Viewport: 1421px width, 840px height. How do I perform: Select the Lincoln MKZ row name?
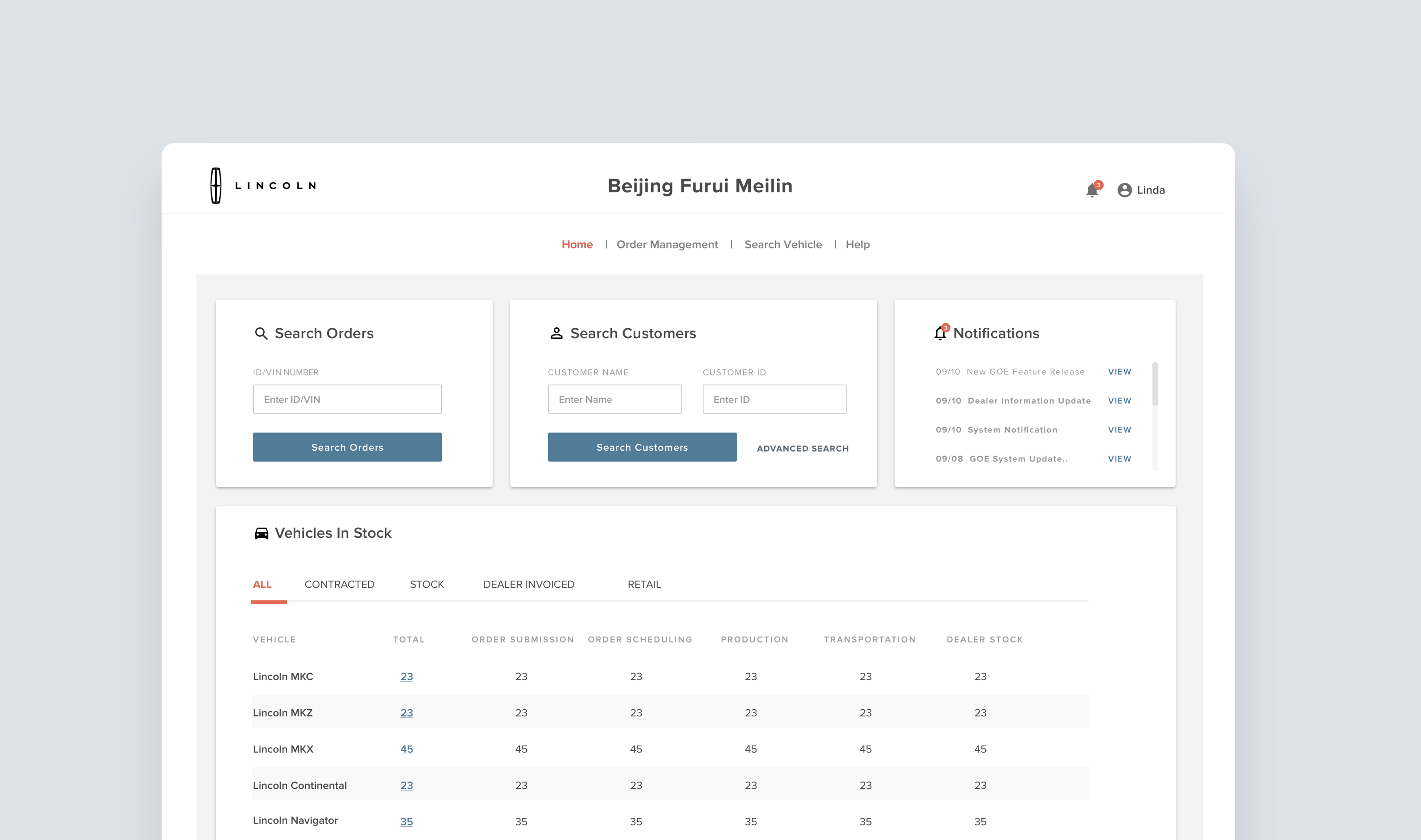tap(282, 713)
